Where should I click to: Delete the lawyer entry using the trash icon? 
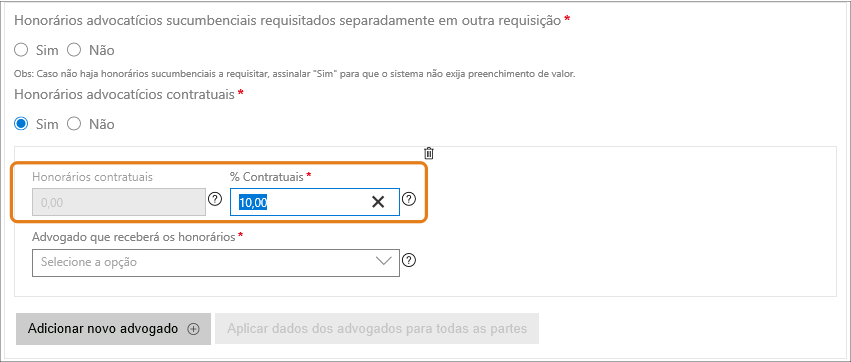pyautogui.click(x=429, y=153)
